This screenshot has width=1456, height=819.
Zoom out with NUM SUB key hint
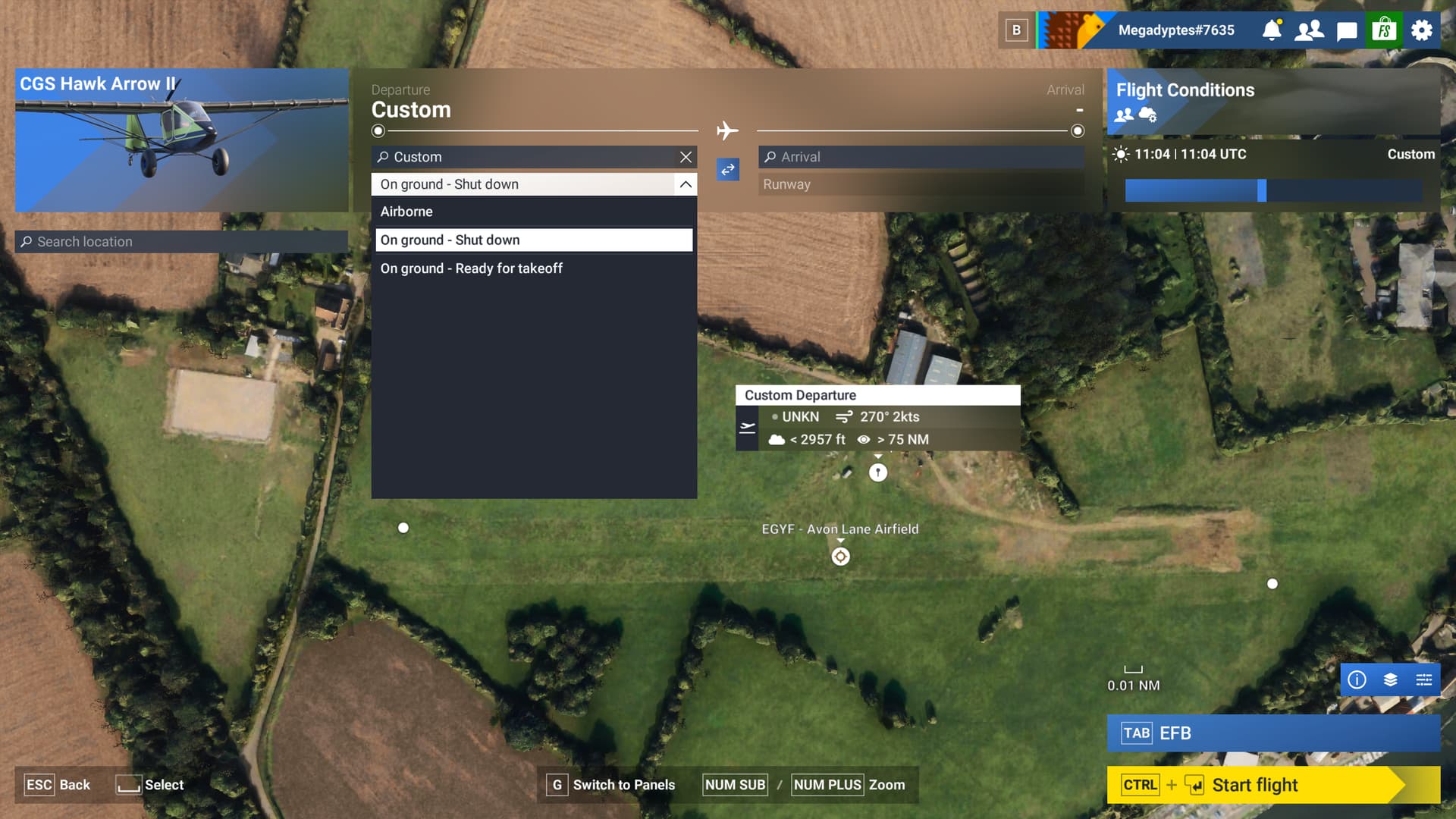click(x=735, y=785)
